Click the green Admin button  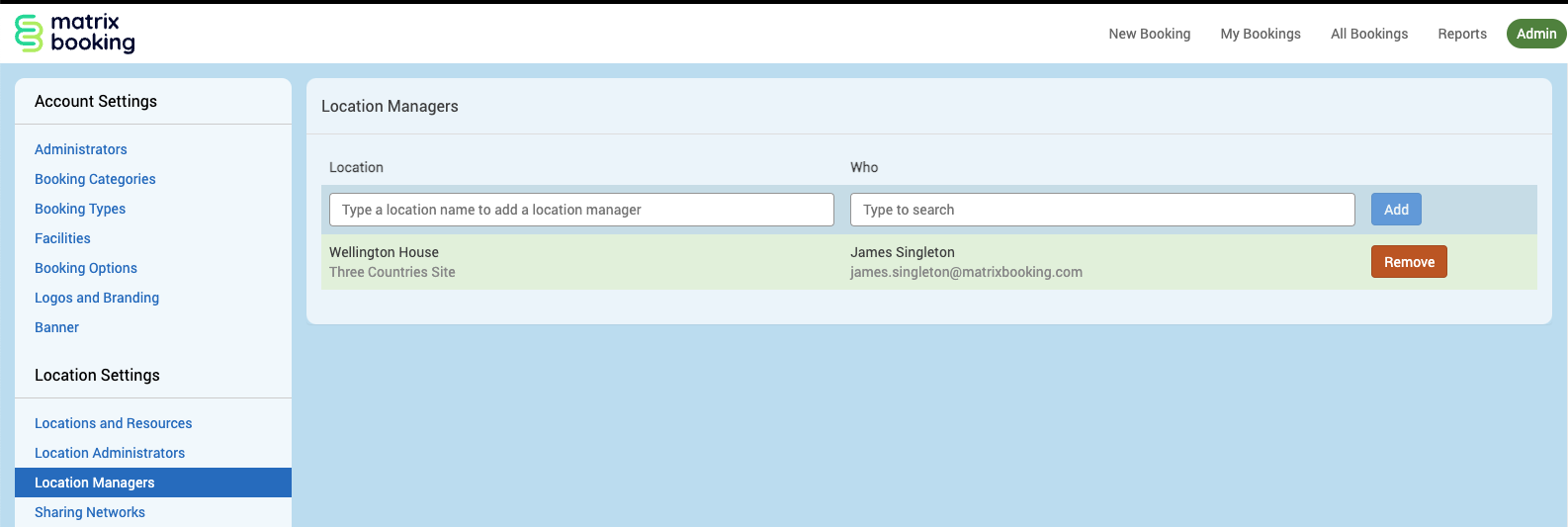pos(1535,34)
